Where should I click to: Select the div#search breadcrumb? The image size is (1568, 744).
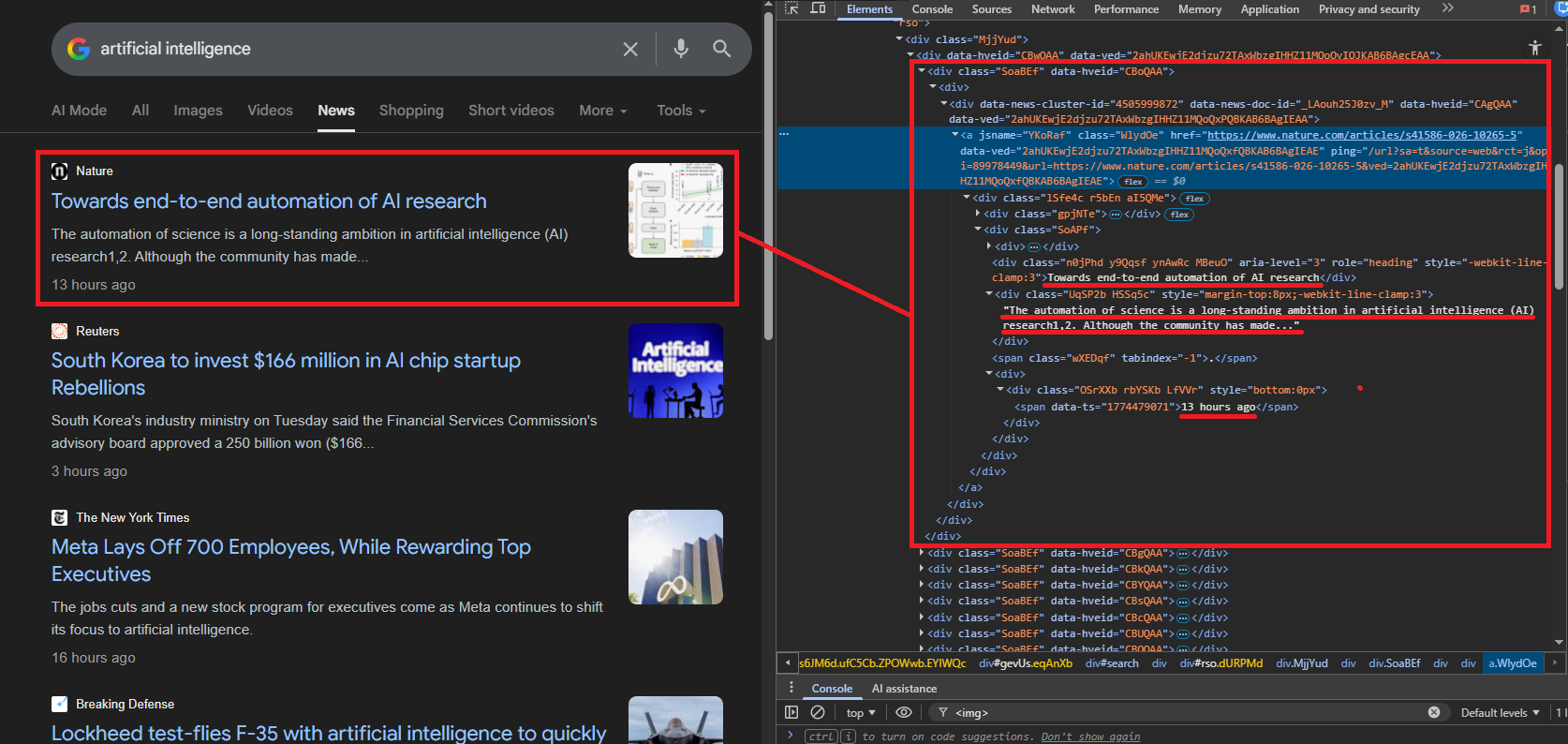tap(1112, 663)
